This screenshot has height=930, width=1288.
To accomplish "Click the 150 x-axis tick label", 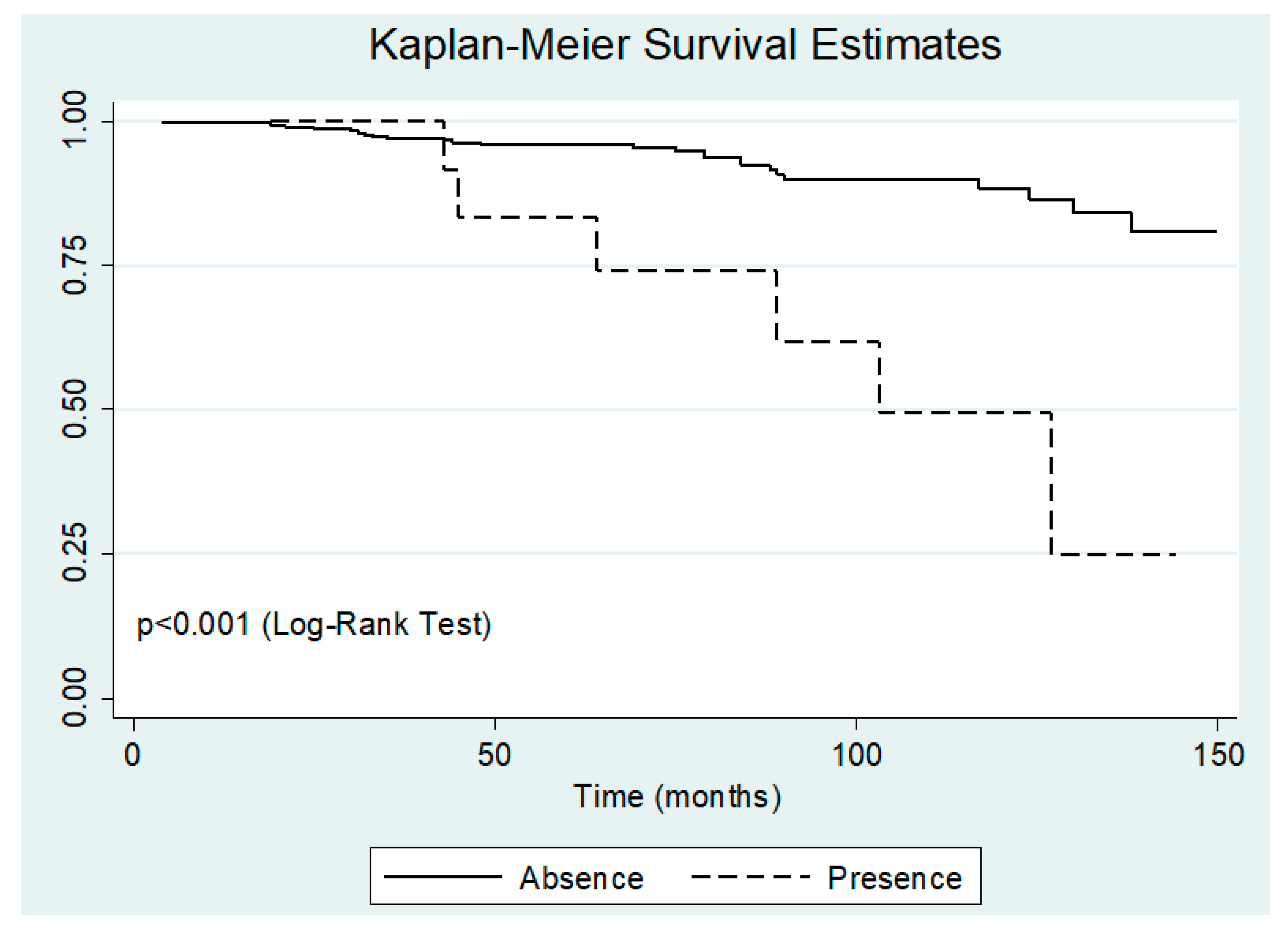I will click(x=1218, y=755).
